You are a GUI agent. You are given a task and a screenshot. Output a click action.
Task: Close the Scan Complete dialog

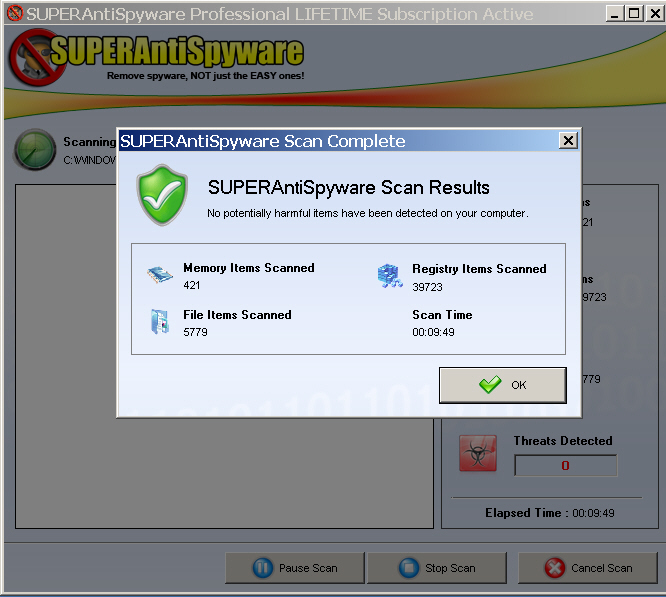(568, 141)
